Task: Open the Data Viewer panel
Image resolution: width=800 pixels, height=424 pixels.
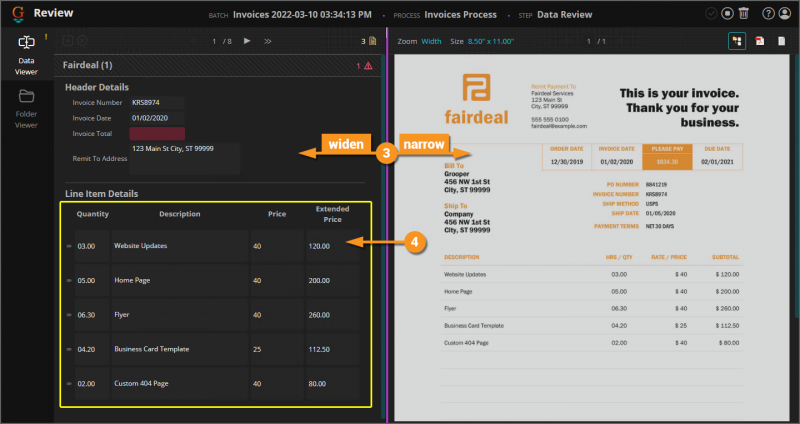Action: pos(26,55)
